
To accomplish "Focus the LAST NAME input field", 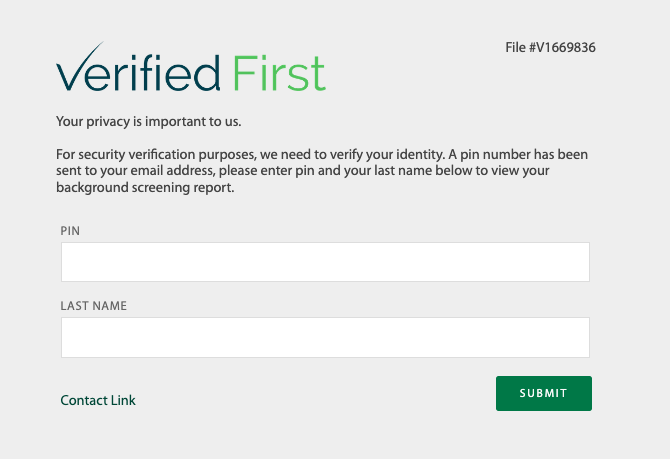I will [325, 337].
